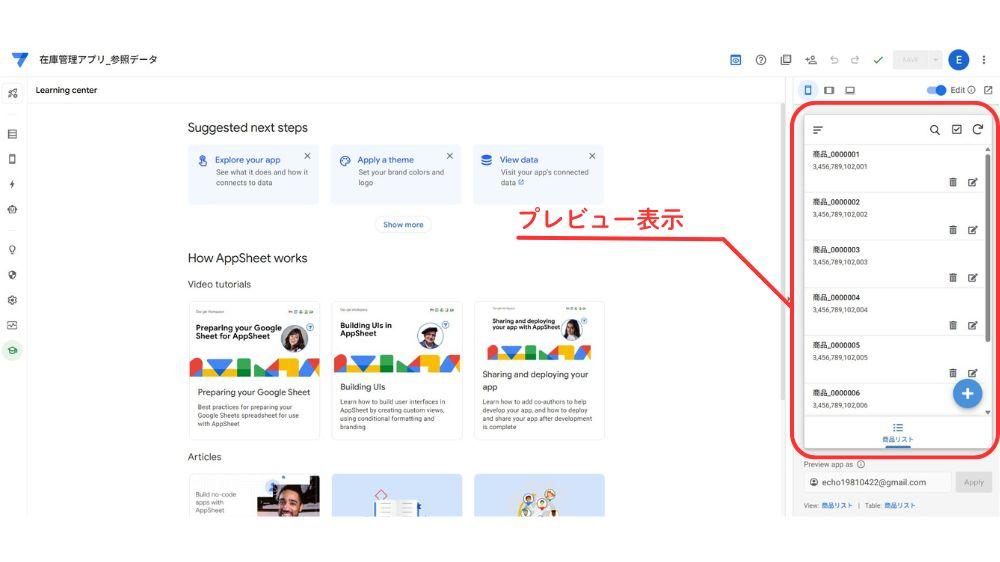Image resolution: width=1000 pixels, height=562 pixels.
Task: Click the main content vertical scrollbar
Action: [783, 252]
